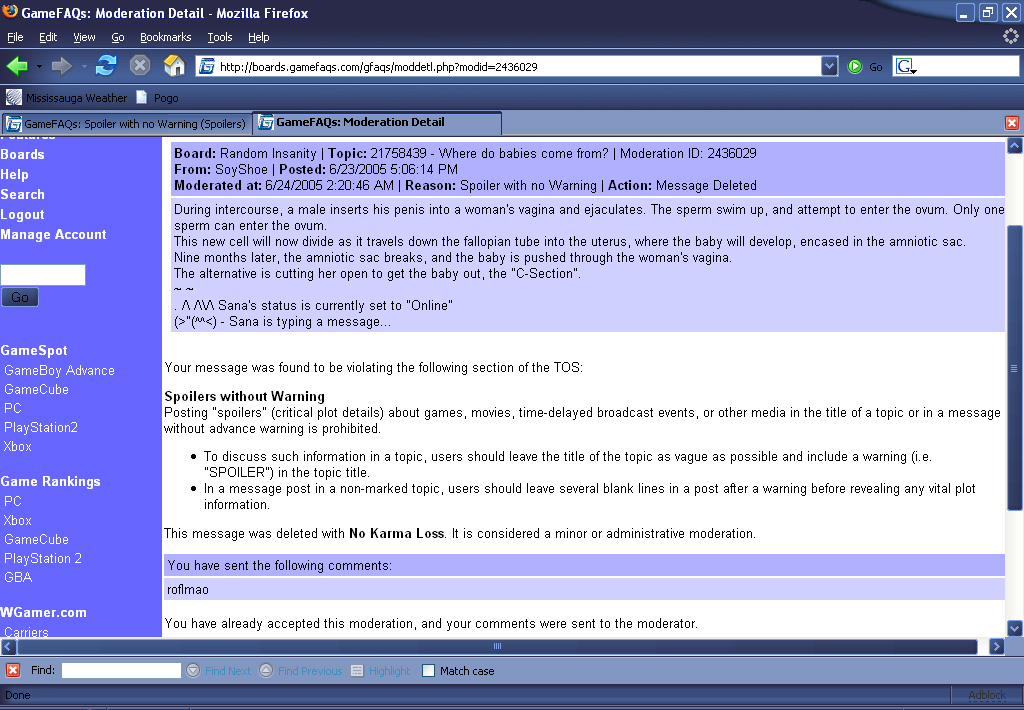Image resolution: width=1024 pixels, height=710 pixels.
Task: Click the Forward arrow button
Action: point(61,66)
